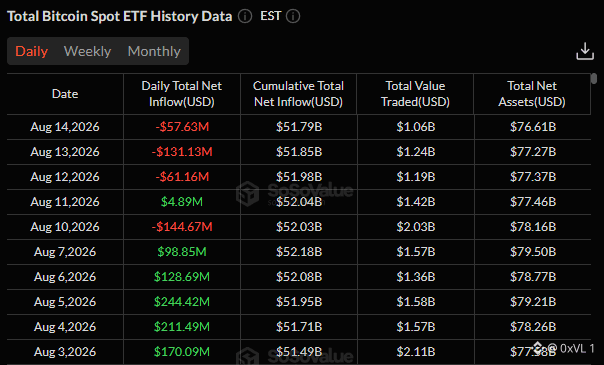Select the $1.24B value traded cell

click(416, 152)
